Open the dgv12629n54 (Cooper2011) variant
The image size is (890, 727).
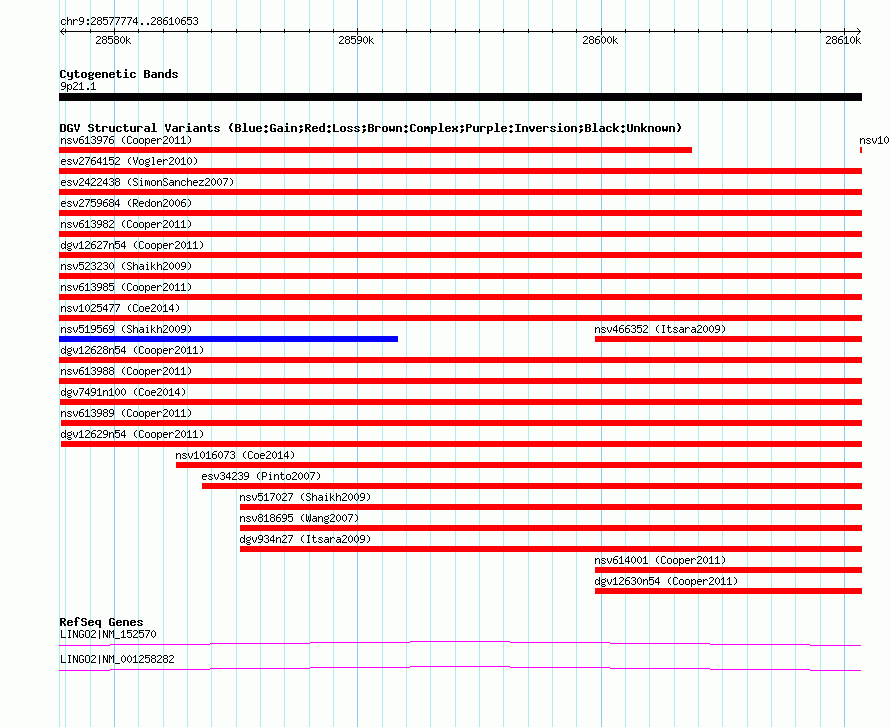(x=132, y=434)
